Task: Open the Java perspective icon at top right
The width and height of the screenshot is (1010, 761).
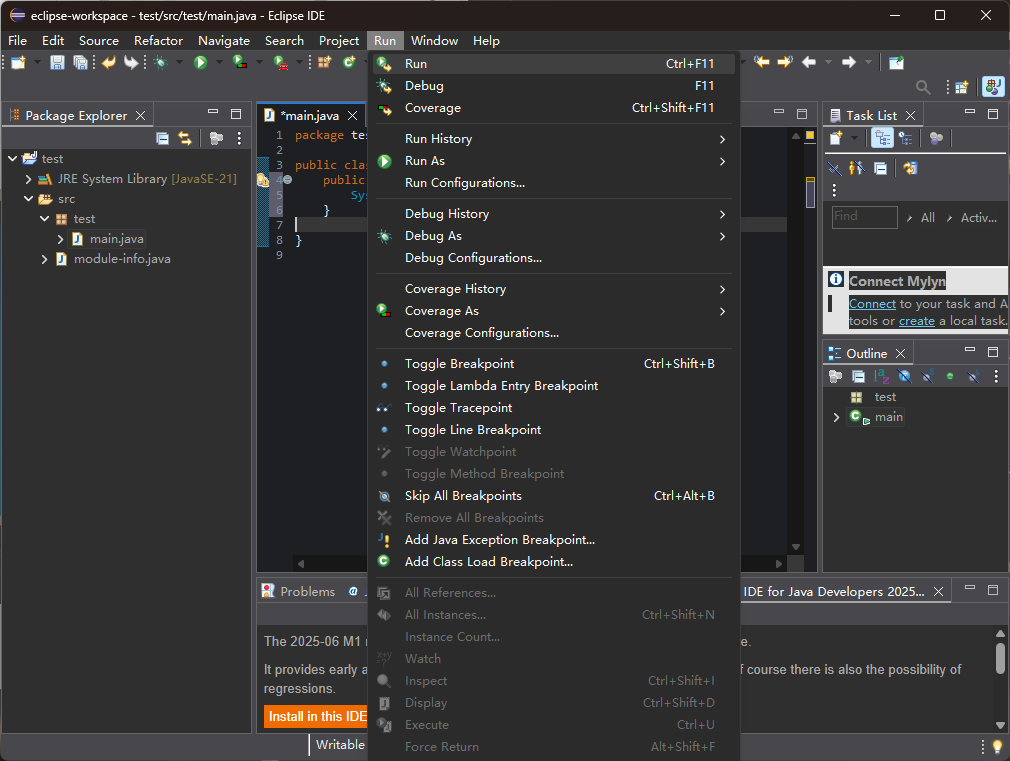Action: pos(993,87)
